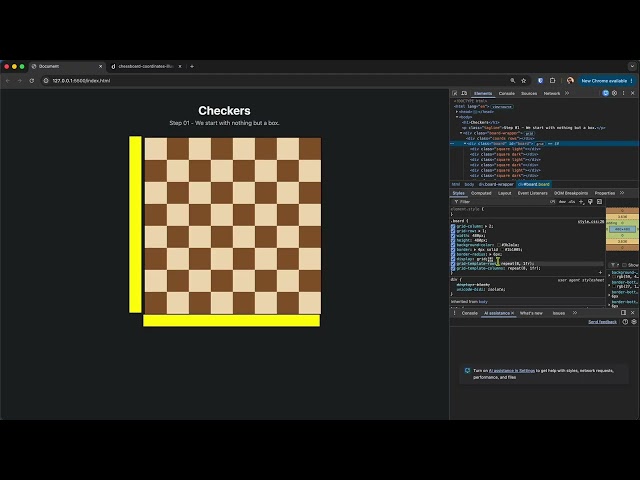Uncheck the grid-column property checkbox

(453, 226)
